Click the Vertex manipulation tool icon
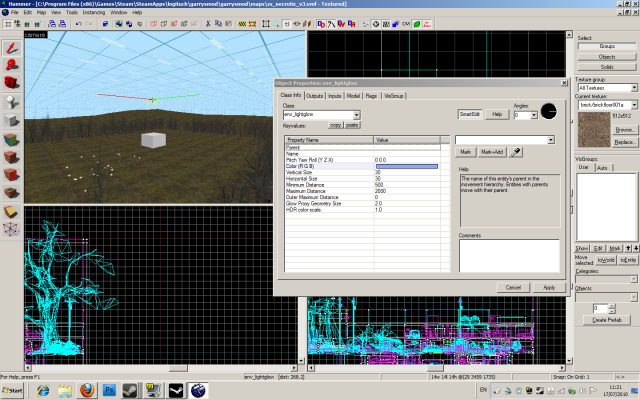Screen dimensions: 640x400 tap(10, 229)
